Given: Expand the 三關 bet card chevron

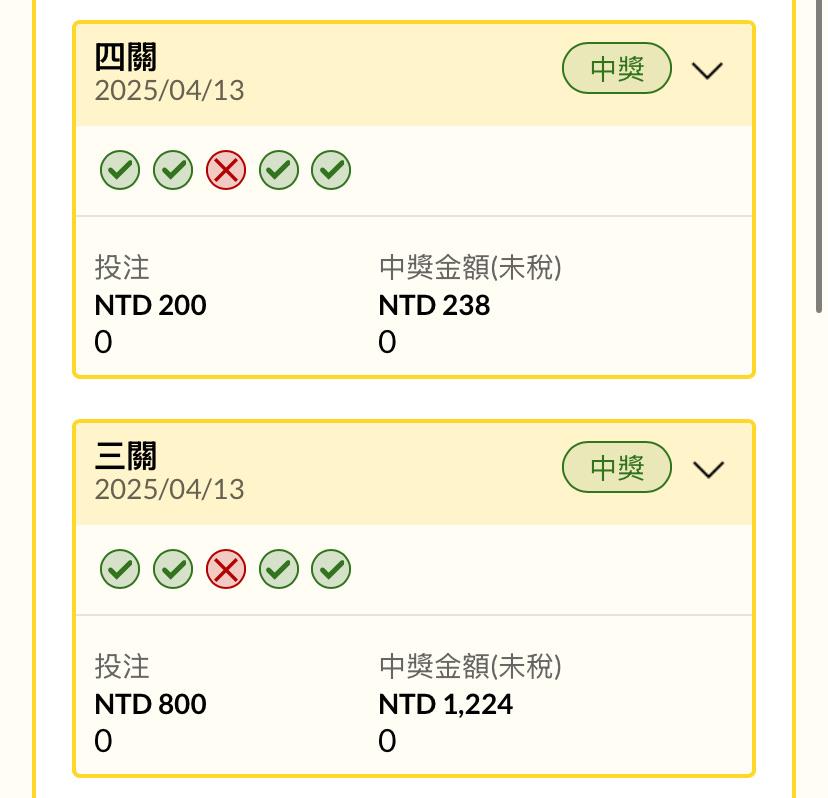Looking at the screenshot, I should (x=707, y=469).
